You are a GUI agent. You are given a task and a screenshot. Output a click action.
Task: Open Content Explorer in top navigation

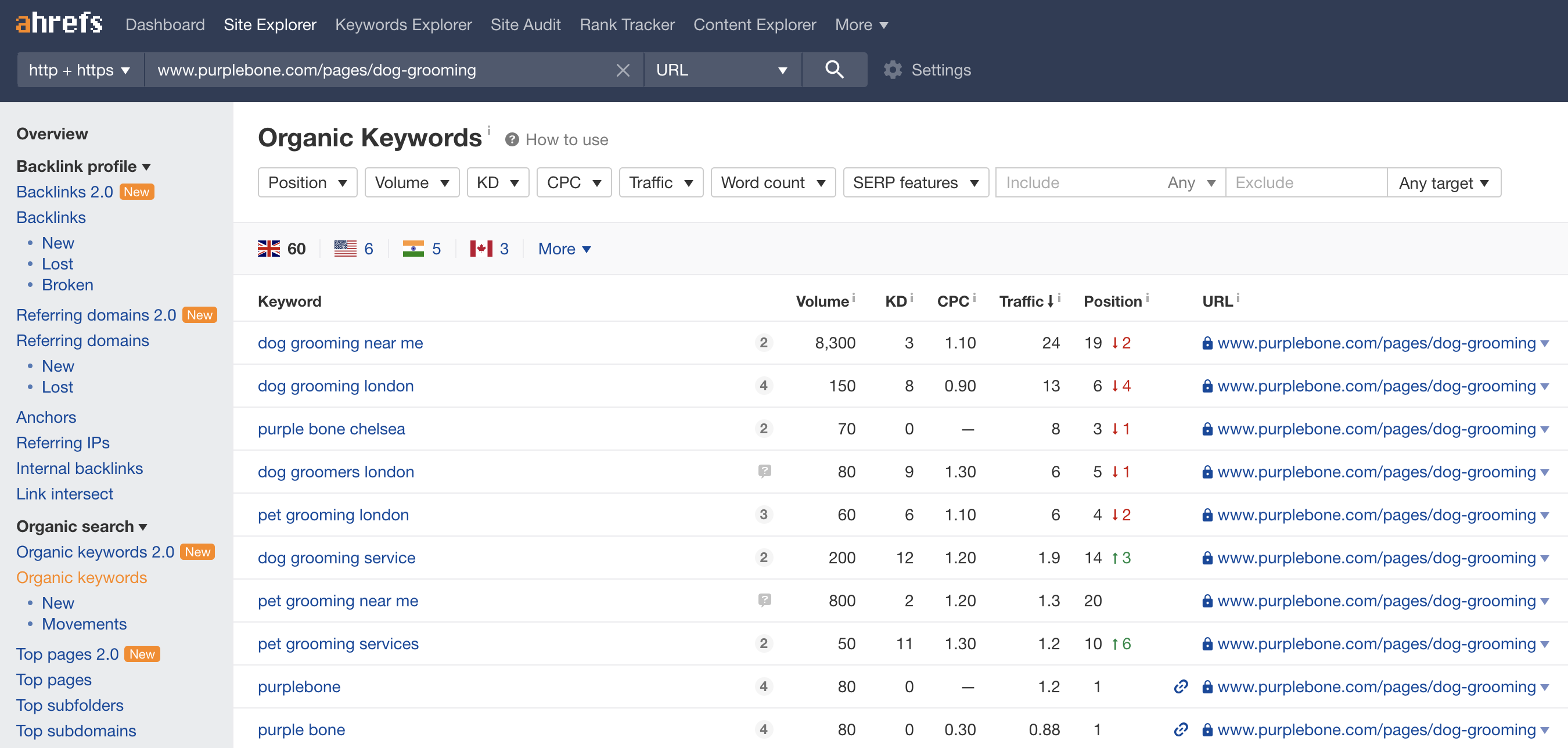754,24
